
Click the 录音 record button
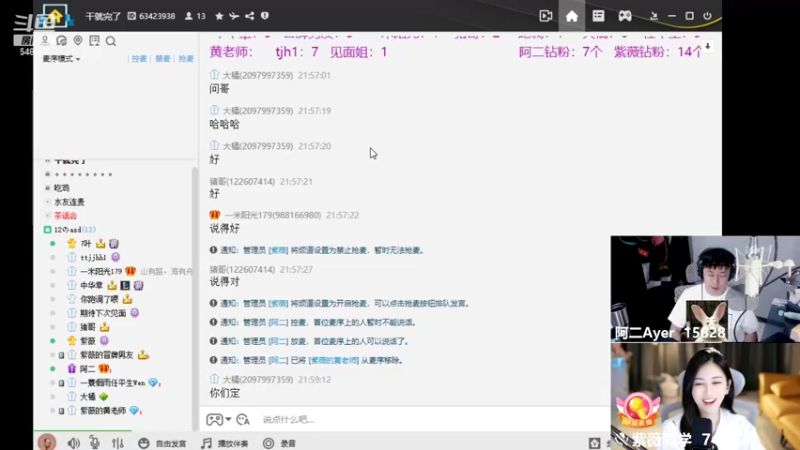pyautogui.click(x=279, y=443)
